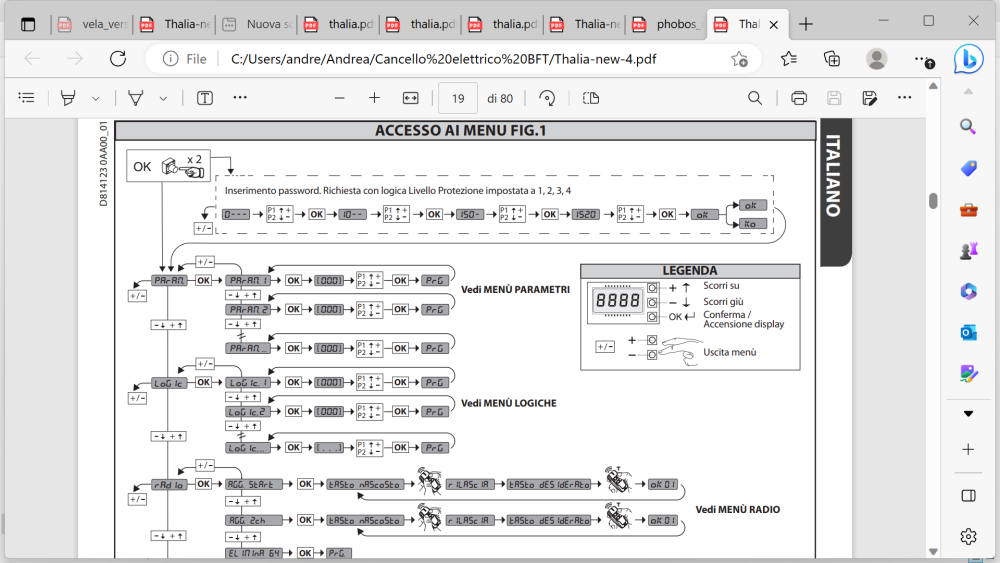This screenshot has width=1000, height=563.
Task: Select the Draw pen tool
Action: pyautogui.click(x=135, y=98)
